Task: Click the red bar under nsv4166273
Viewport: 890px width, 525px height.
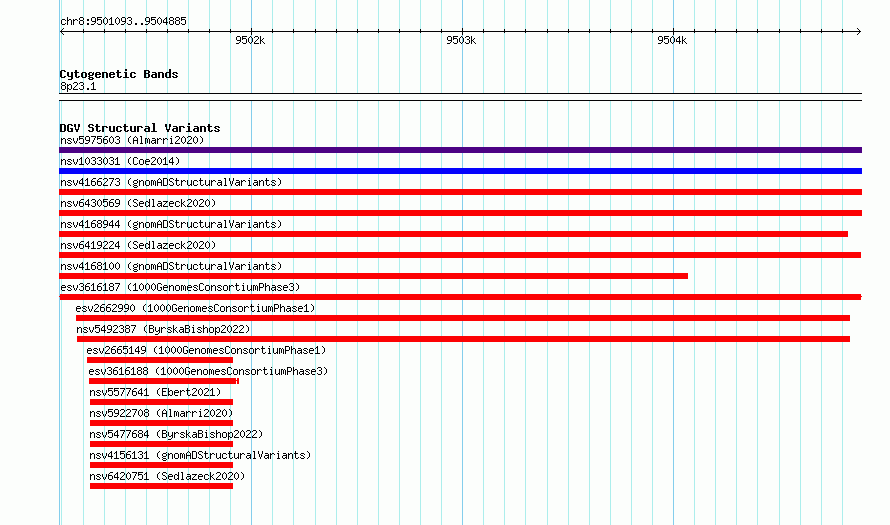Action: pos(460,192)
